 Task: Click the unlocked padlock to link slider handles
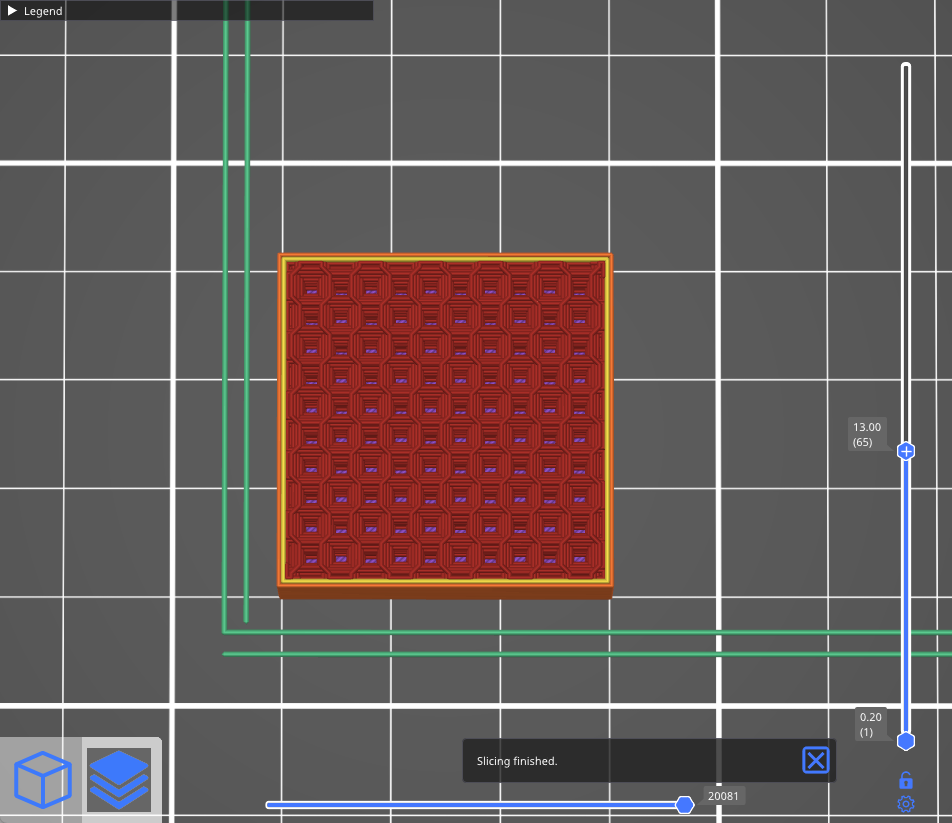905,779
